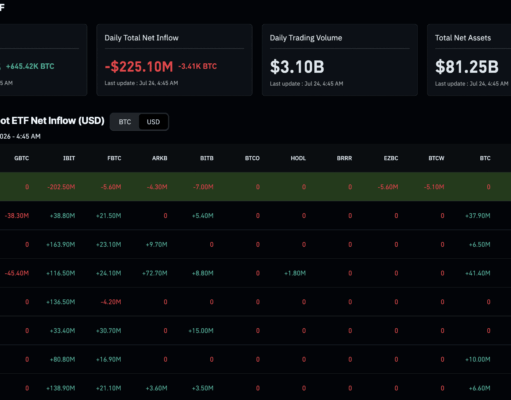Screen dimensions: 511x400
Task: Select the -7.00M BITB cell
Action: 203,187
